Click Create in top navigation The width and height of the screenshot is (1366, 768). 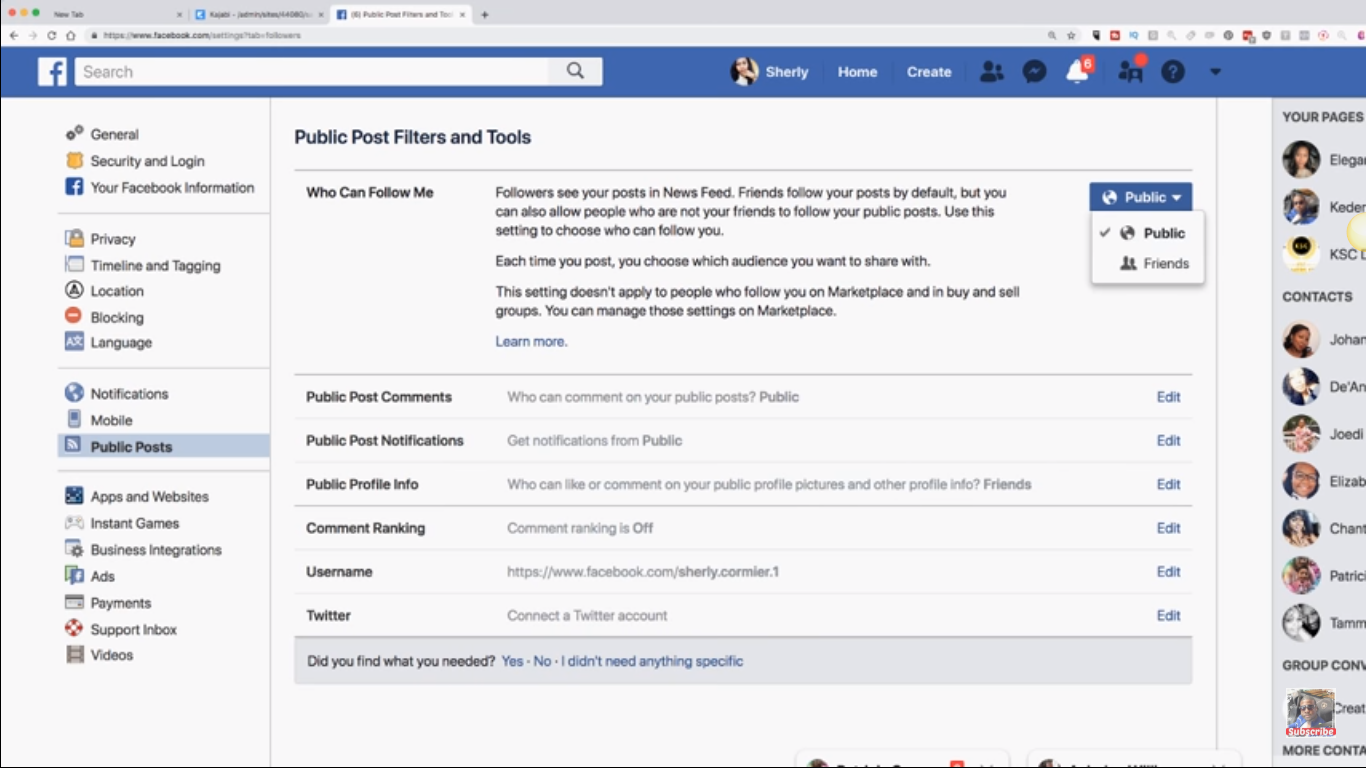[929, 72]
